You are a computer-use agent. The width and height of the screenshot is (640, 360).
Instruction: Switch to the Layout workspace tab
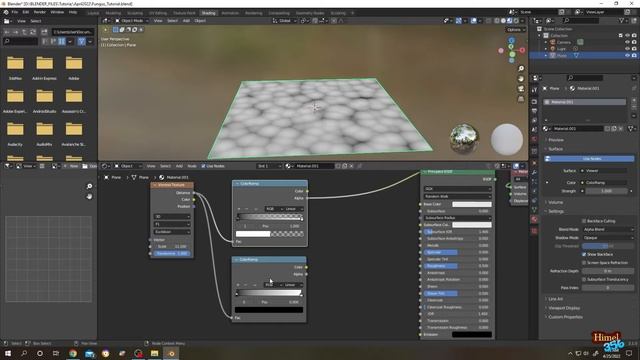(93, 13)
